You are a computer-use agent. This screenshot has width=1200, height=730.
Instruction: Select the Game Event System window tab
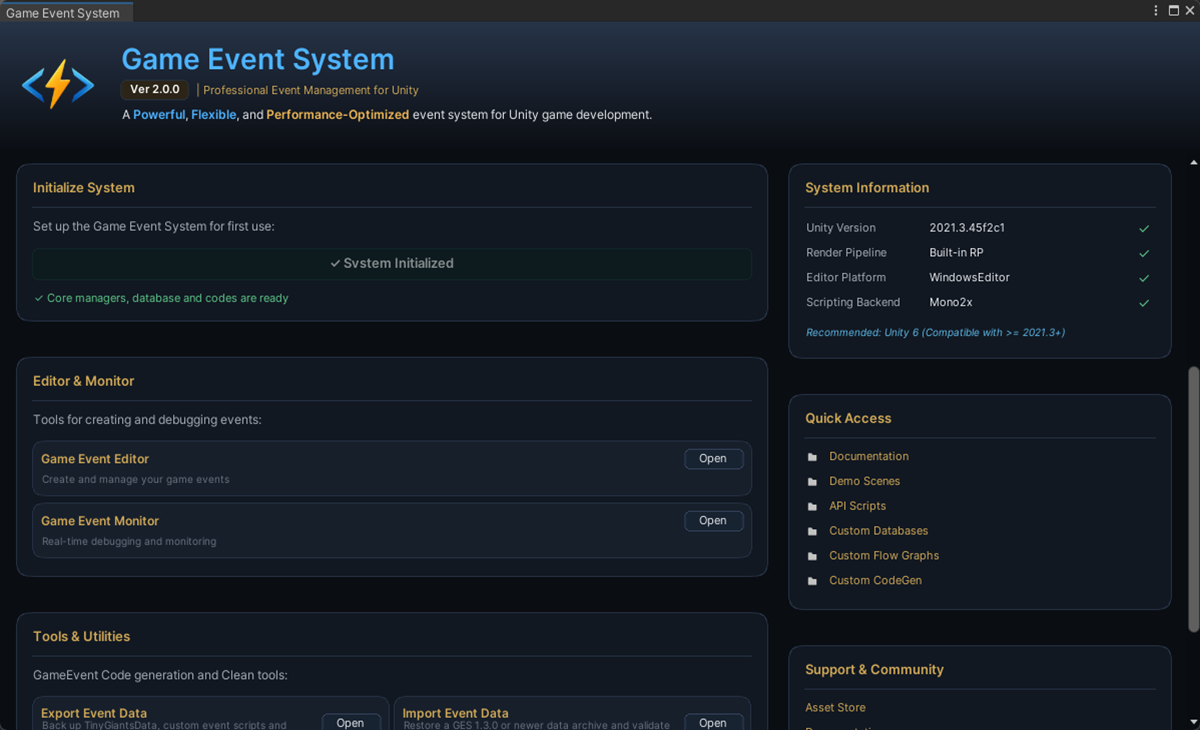coord(66,13)
